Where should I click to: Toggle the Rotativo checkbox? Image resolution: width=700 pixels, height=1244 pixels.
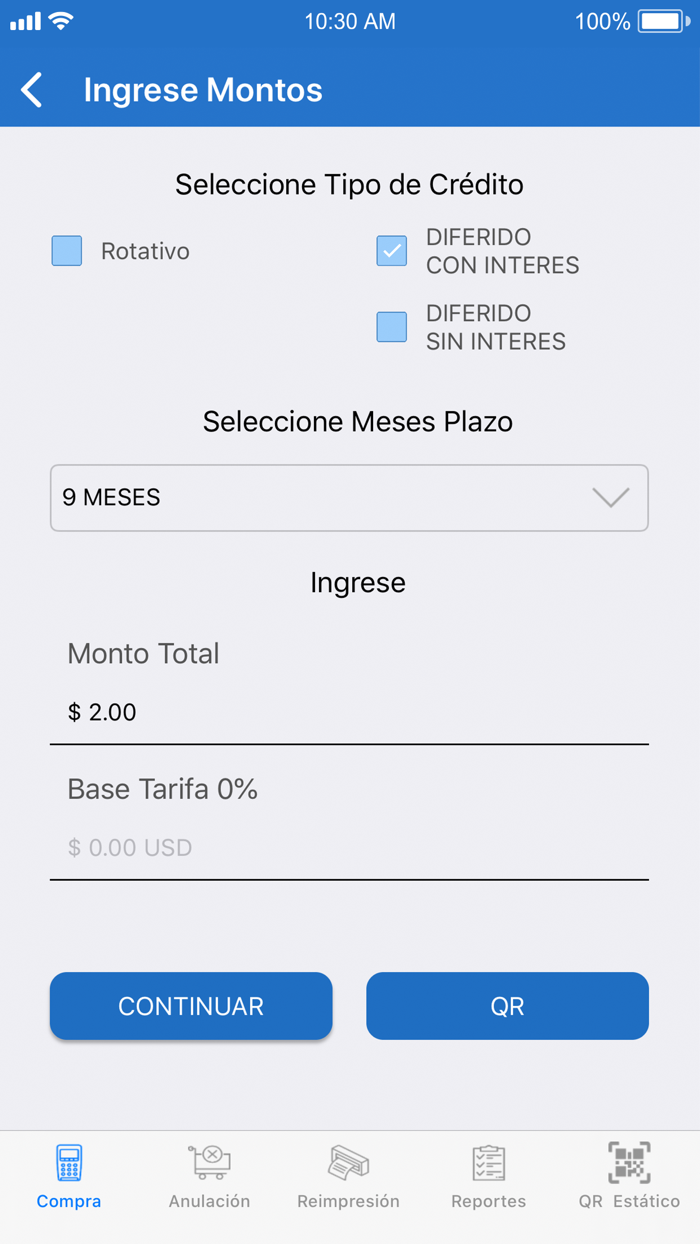coord(66,251)
